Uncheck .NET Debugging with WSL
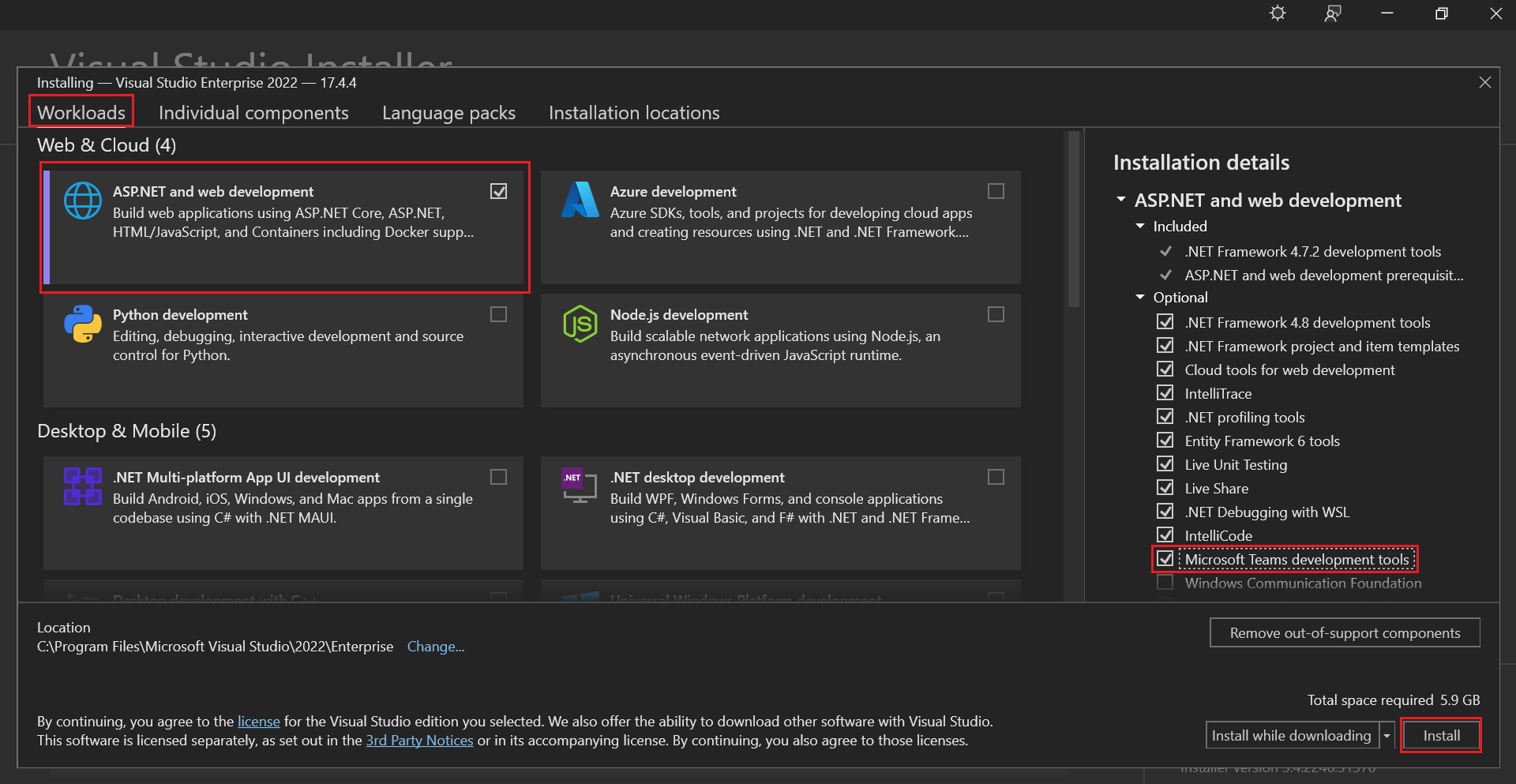This screenshot has width=1516, height=784. (1165, 511)
